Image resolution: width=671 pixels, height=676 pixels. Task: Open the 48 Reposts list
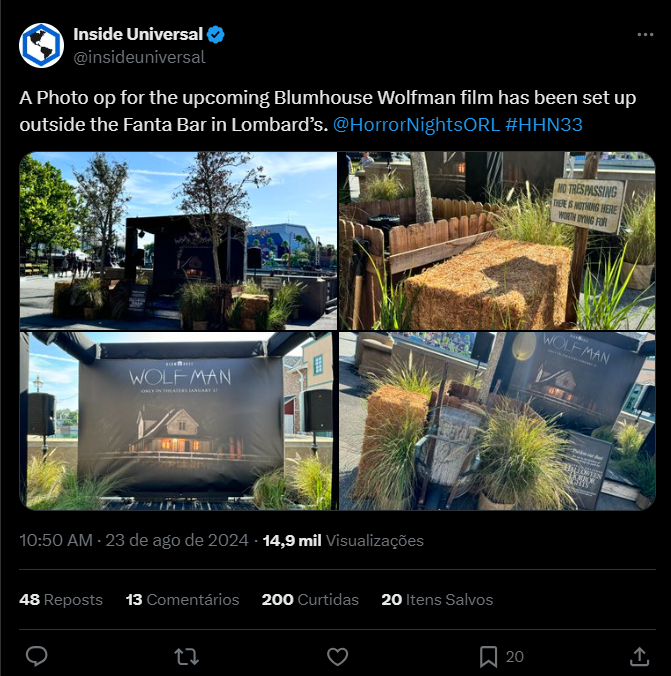pyautogui.click(x=61, y=600)
